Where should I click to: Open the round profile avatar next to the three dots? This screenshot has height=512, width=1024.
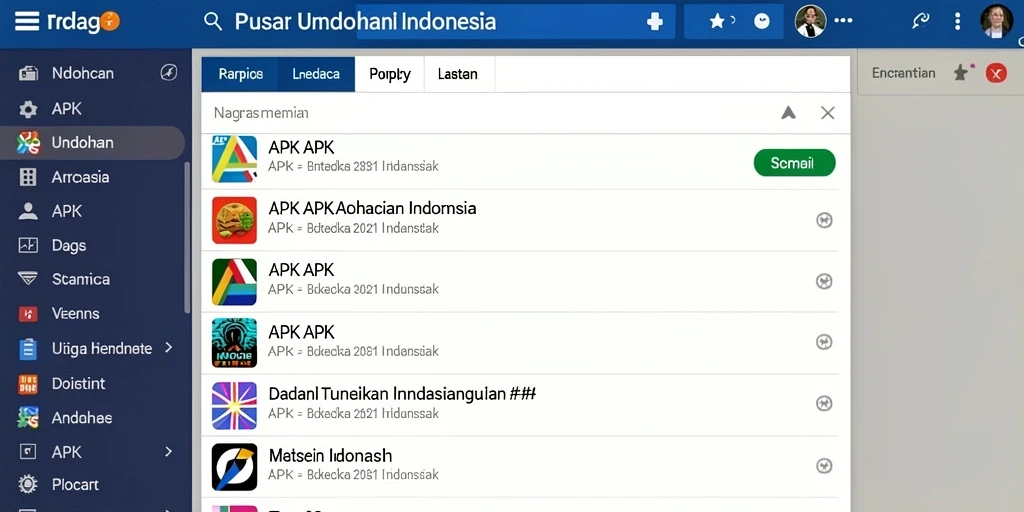pyautogui.click(x=810, y=22)
